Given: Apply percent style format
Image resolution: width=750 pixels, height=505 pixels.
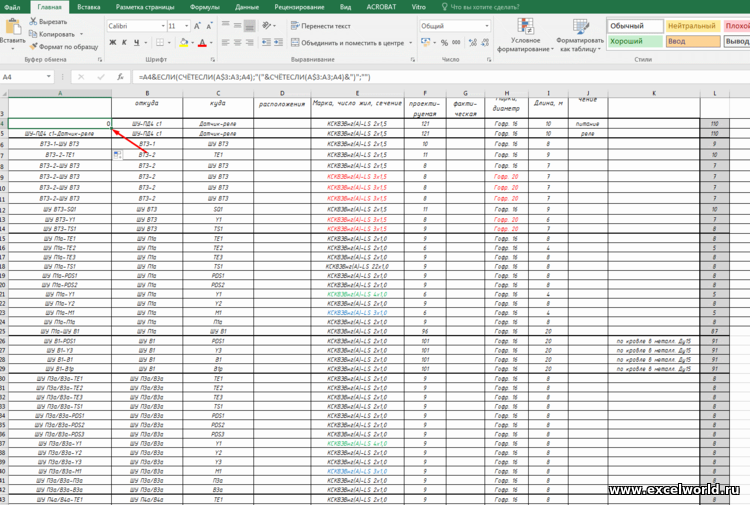Looking at the screenshot, I should (x=444, y=43).
